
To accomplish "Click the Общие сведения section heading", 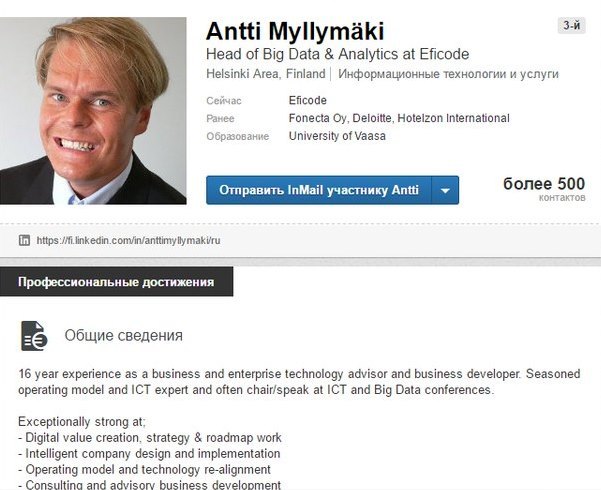I will [123, 336].
